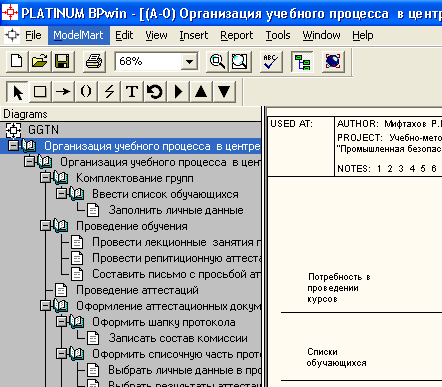Click the document control icon beside File
The width and height of the screenshot is (442, 387).
12,35
